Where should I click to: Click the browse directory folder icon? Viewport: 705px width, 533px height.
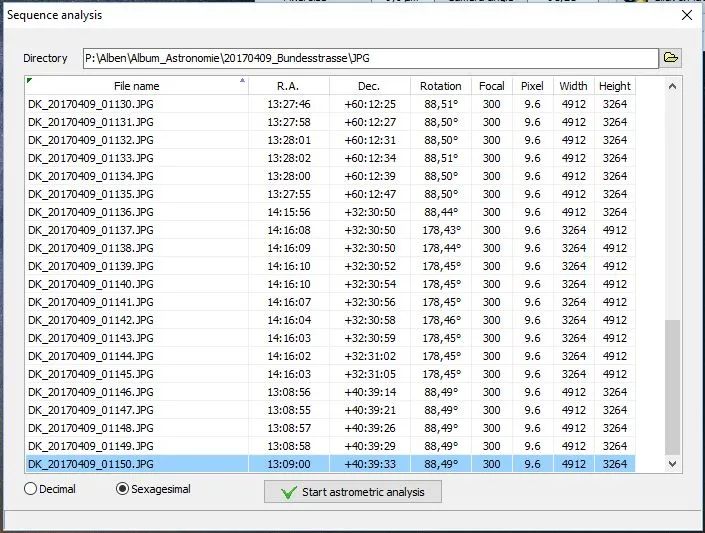[671, 58]
